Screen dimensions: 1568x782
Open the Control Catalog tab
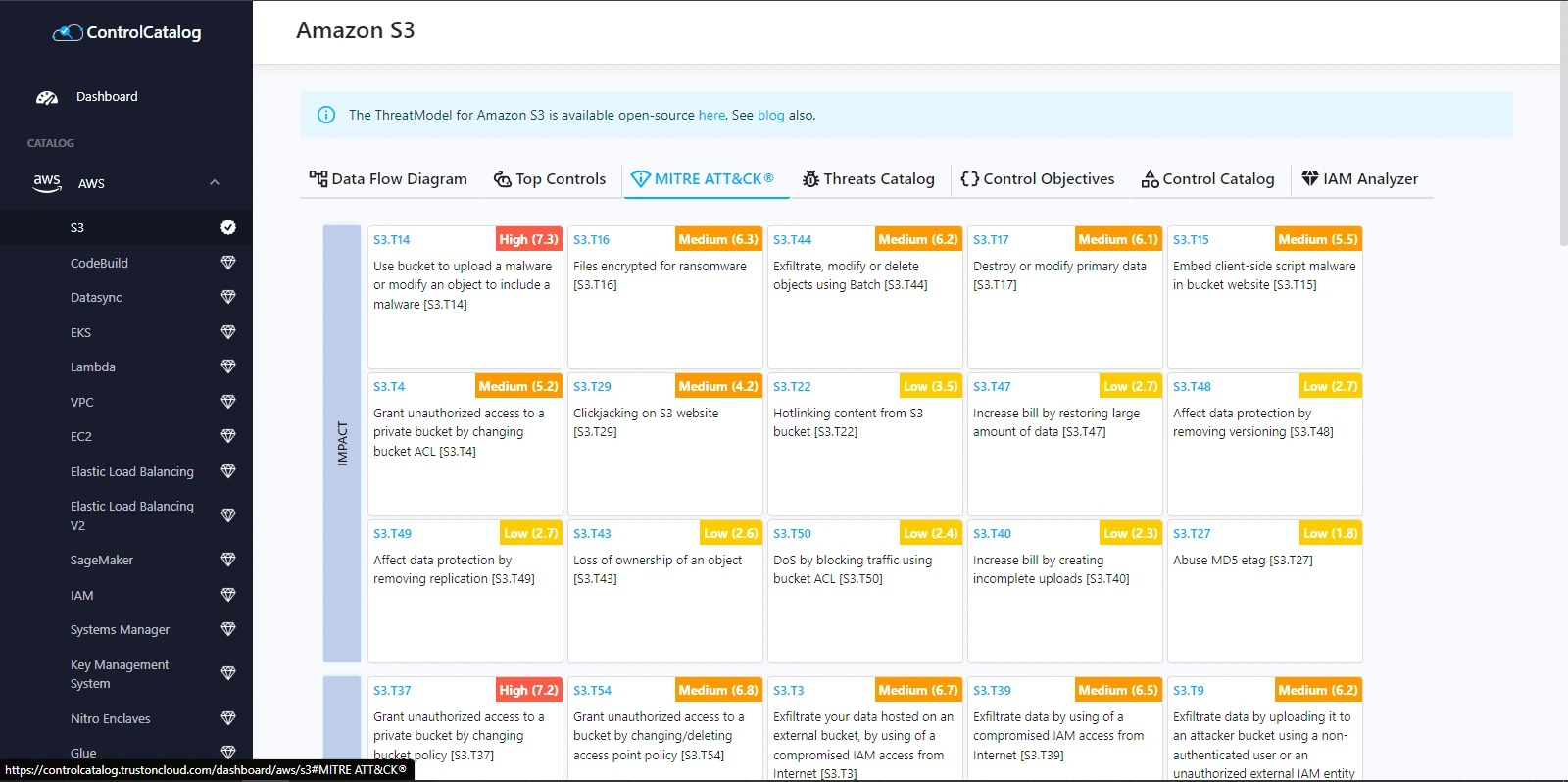[1208, 178]
